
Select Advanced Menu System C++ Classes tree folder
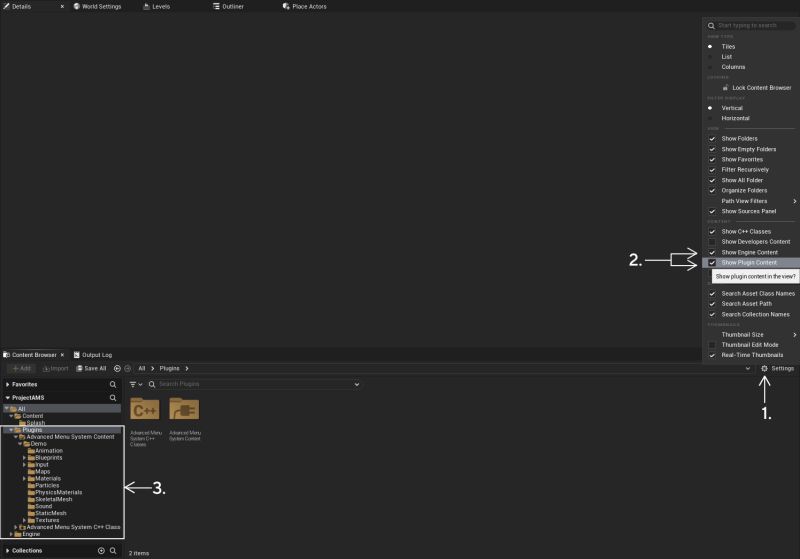[x=73, y=527]
